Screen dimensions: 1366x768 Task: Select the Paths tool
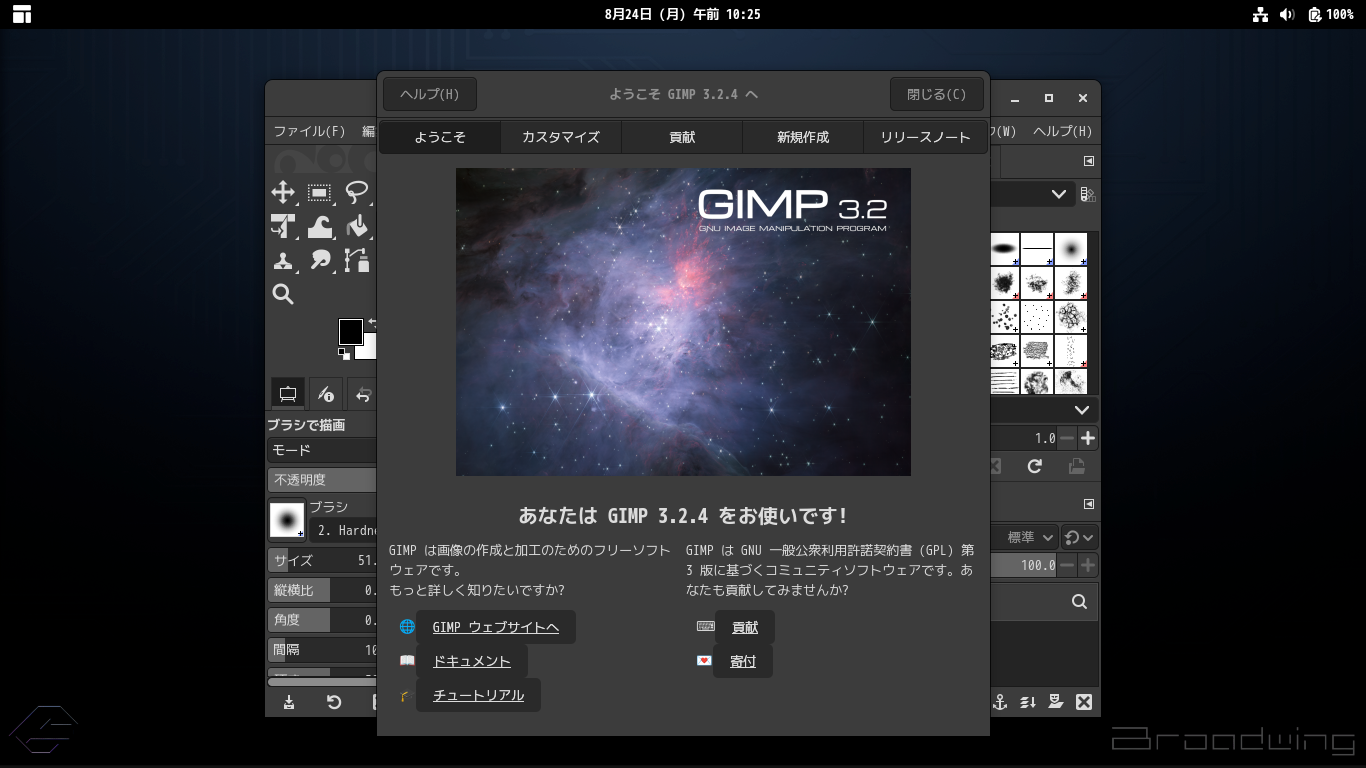point(357,261)
